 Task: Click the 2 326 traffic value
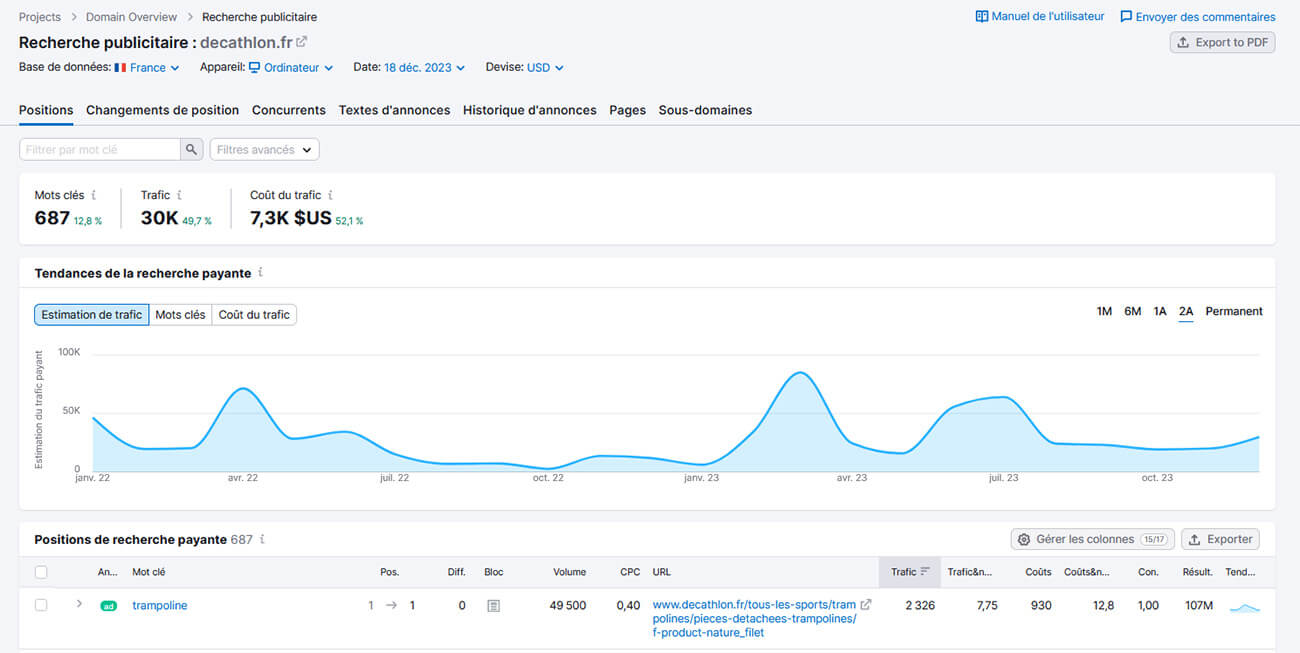tap(920, 605)
